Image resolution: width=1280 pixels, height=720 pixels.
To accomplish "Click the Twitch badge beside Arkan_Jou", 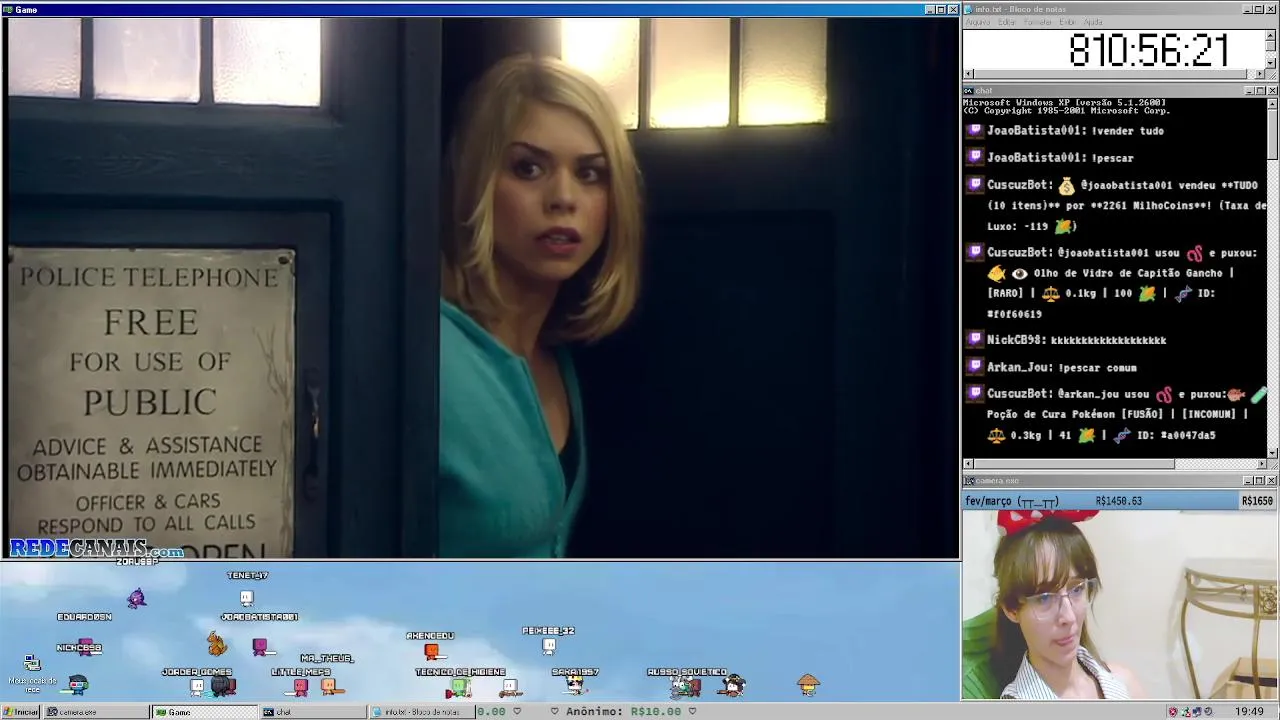I will coord(975,367).
